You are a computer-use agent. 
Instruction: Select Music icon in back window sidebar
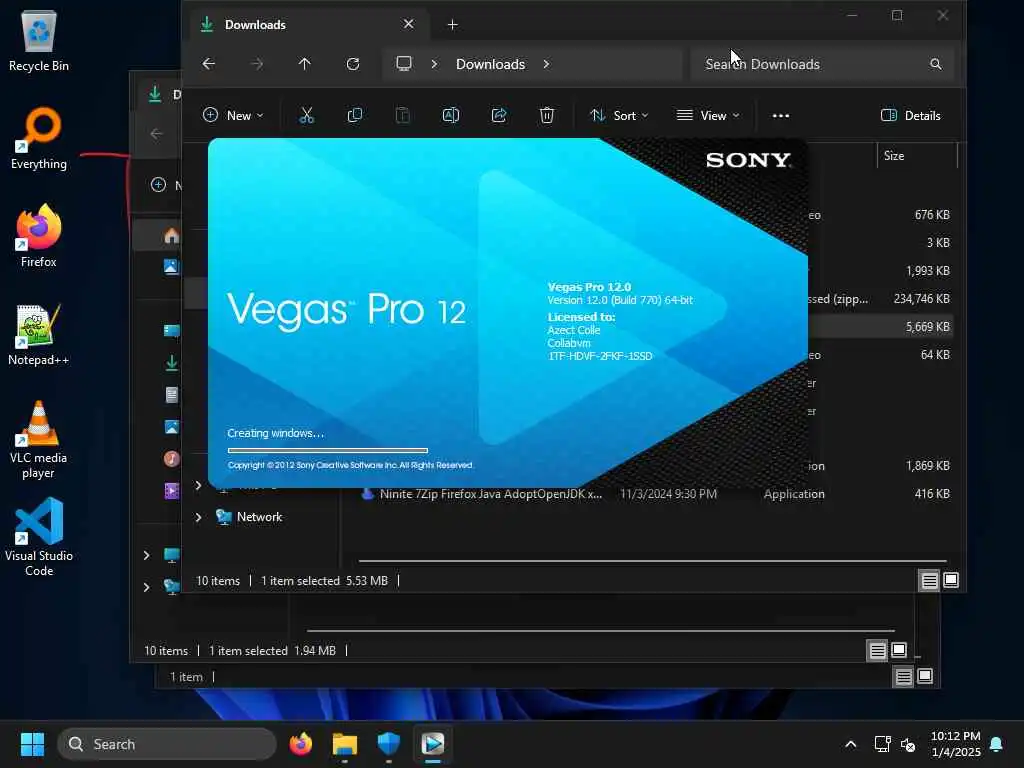(172, 458)
